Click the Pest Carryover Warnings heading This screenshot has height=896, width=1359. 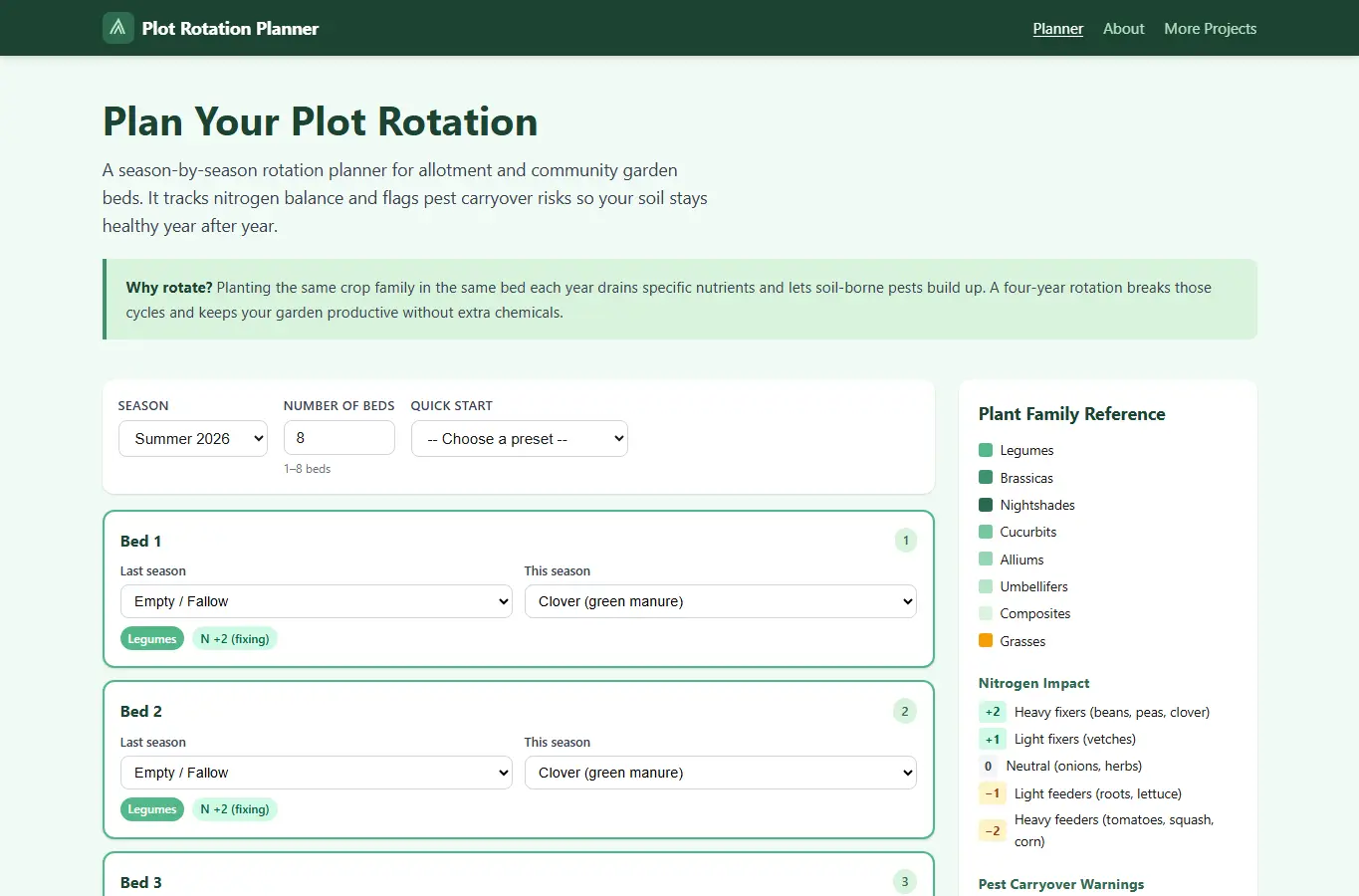tap(1061, 884)
